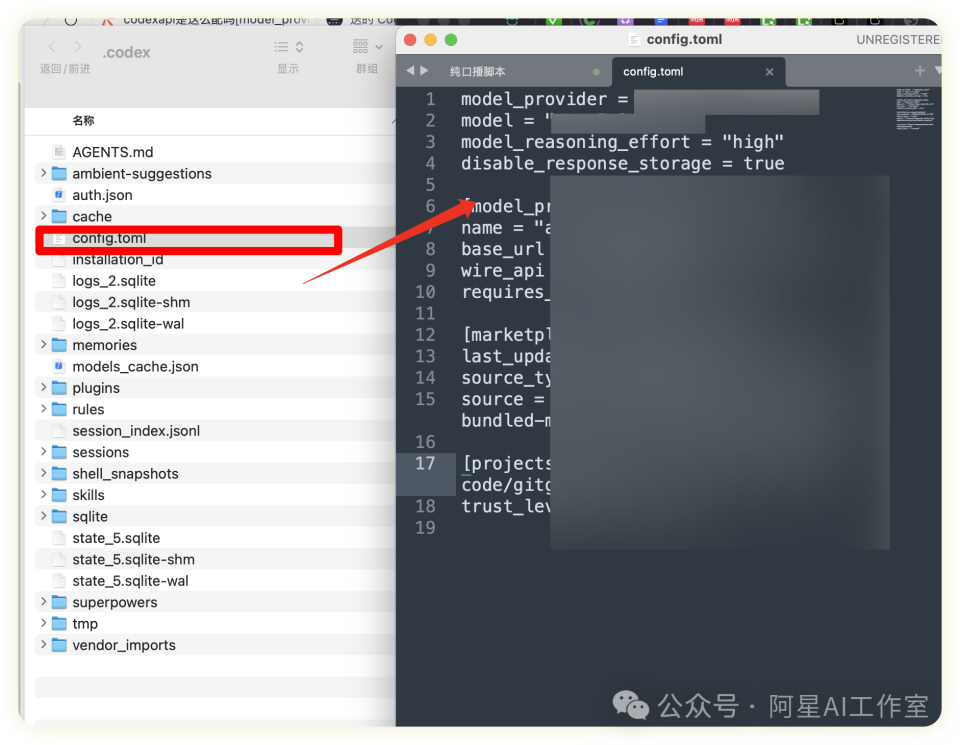
Task: Switch to the config.toml editor tab
Action: click(653, 72)
